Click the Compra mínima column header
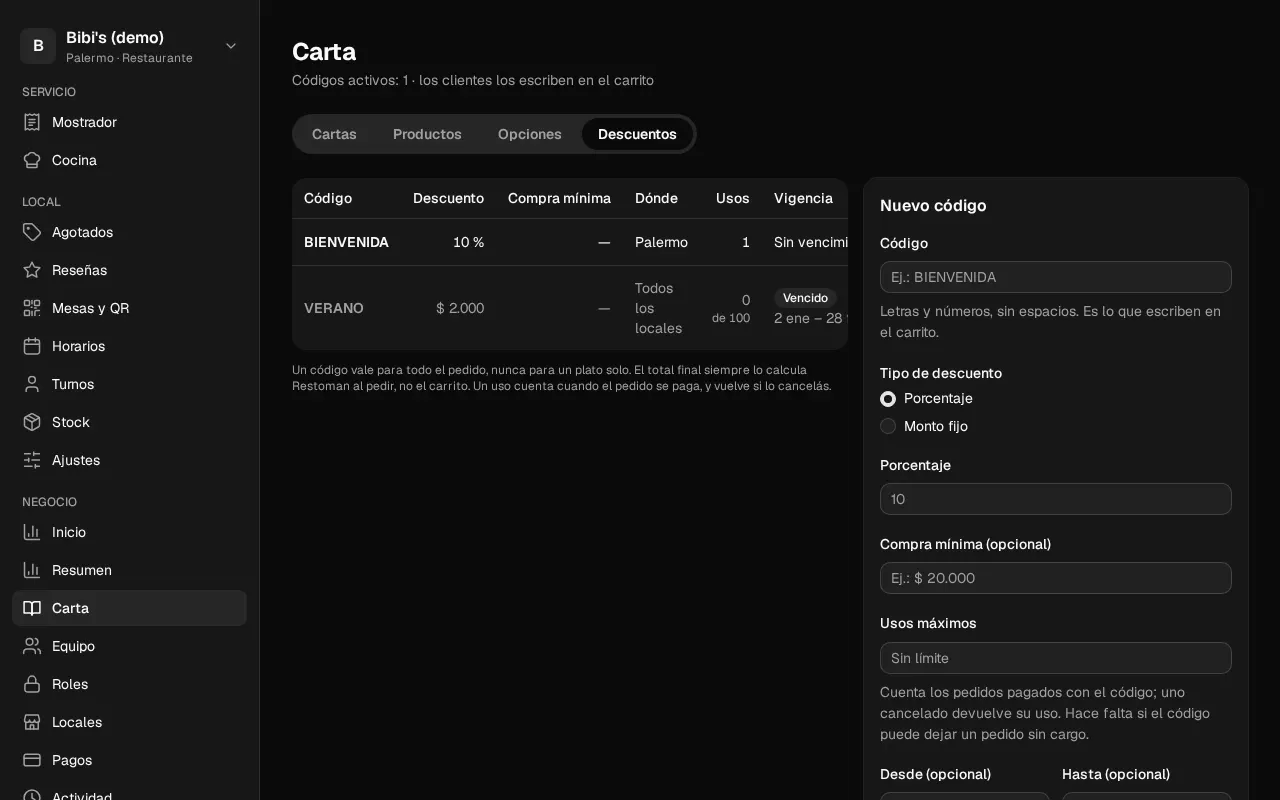Image resolution: width=1280 pixels, height=800 pixels. (559, 198)
